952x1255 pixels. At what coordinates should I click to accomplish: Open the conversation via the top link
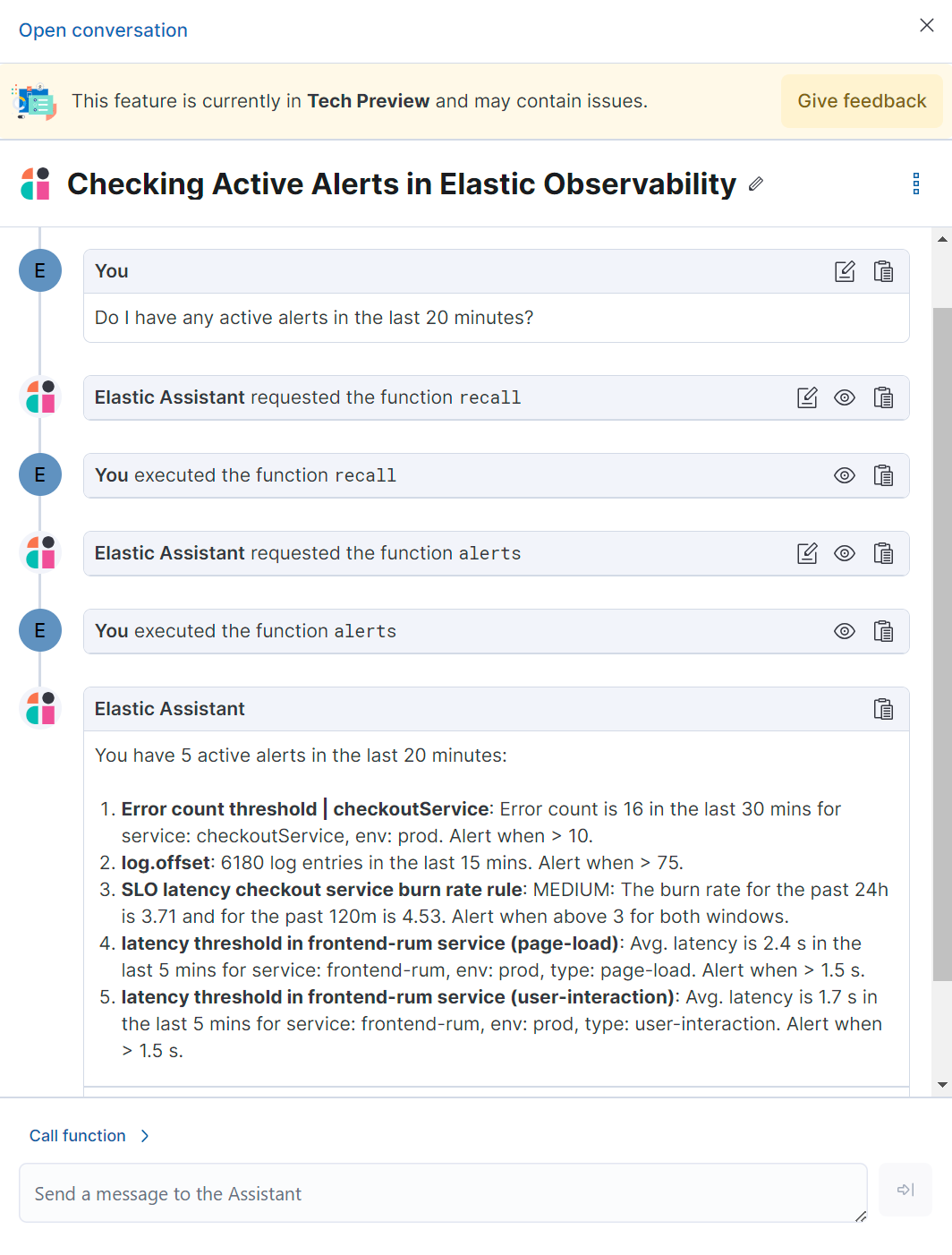[102, 30]
